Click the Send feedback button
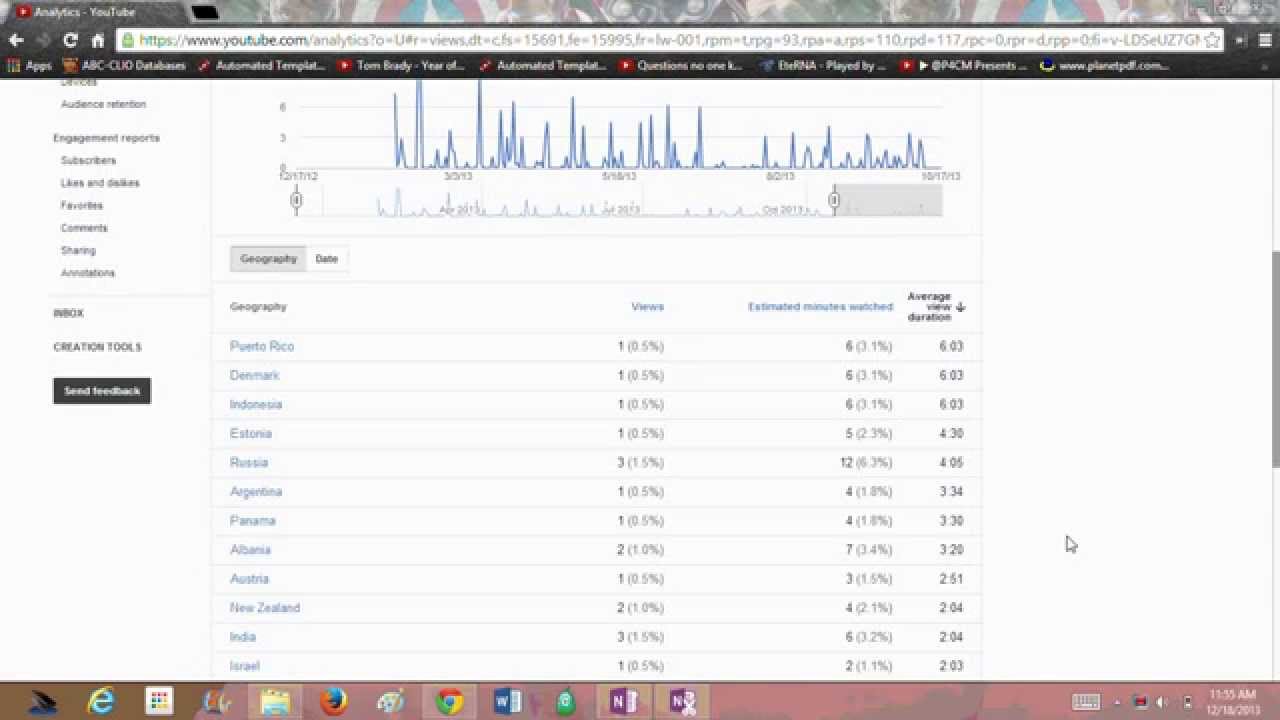The image size is (1280, 720). point(102,391)
